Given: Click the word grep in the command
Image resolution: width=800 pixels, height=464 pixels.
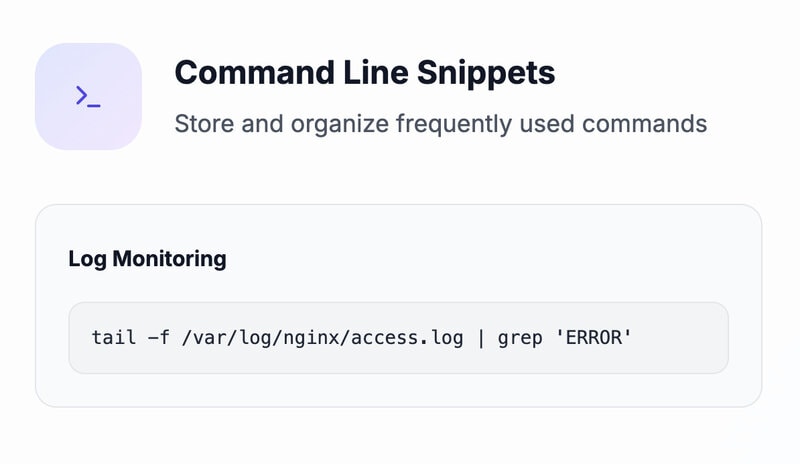Looking at the screenshot, I should [520, 338].
